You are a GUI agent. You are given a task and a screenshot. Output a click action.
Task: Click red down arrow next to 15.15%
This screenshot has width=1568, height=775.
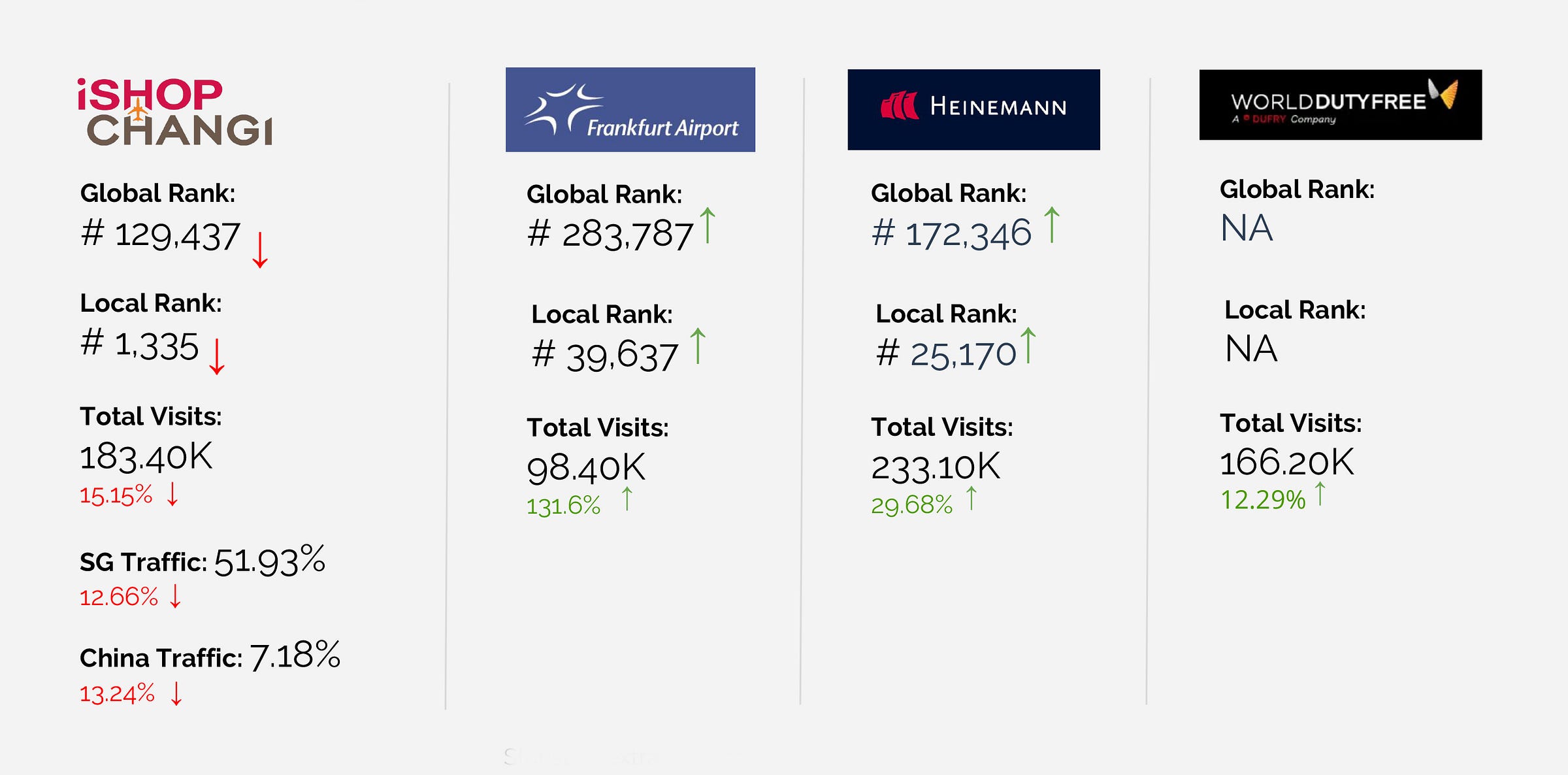click(x=172, y=494)
